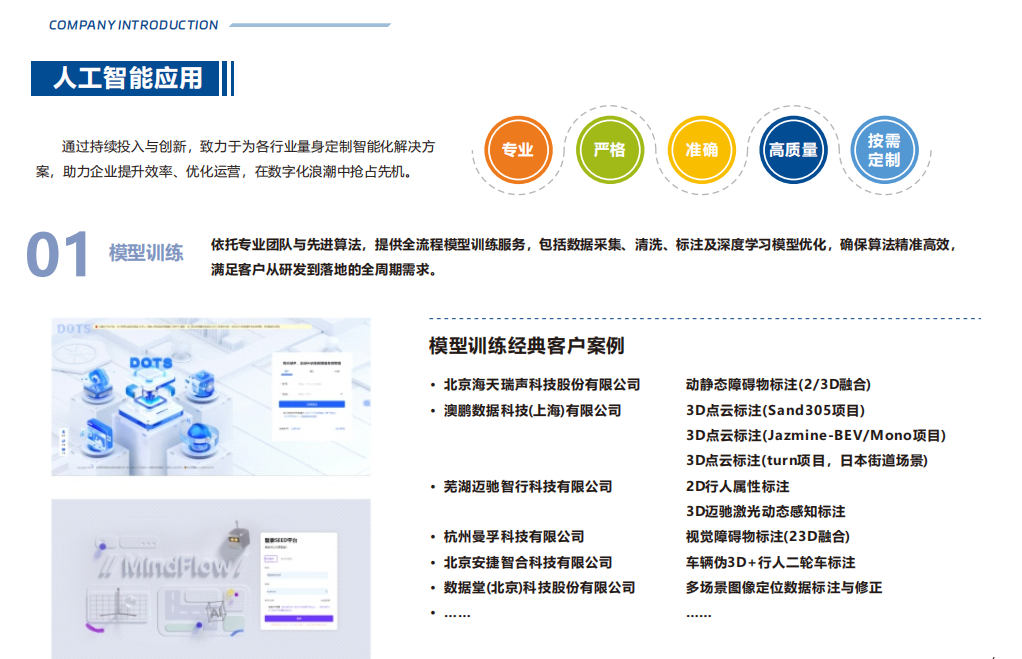Click the 模型训练 section heading
1022x659 pixels.
pyautogui.click(x=146, y=253)
